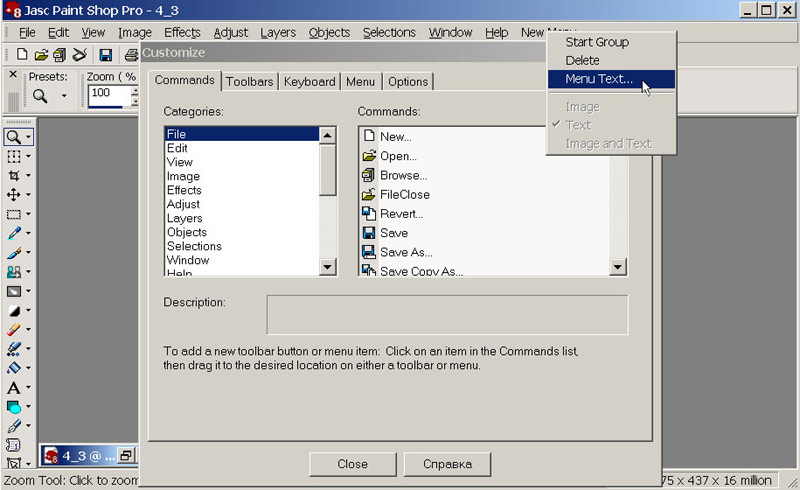
Task: Expand the Selection tool flyout arrow
Action: point(29,214)
